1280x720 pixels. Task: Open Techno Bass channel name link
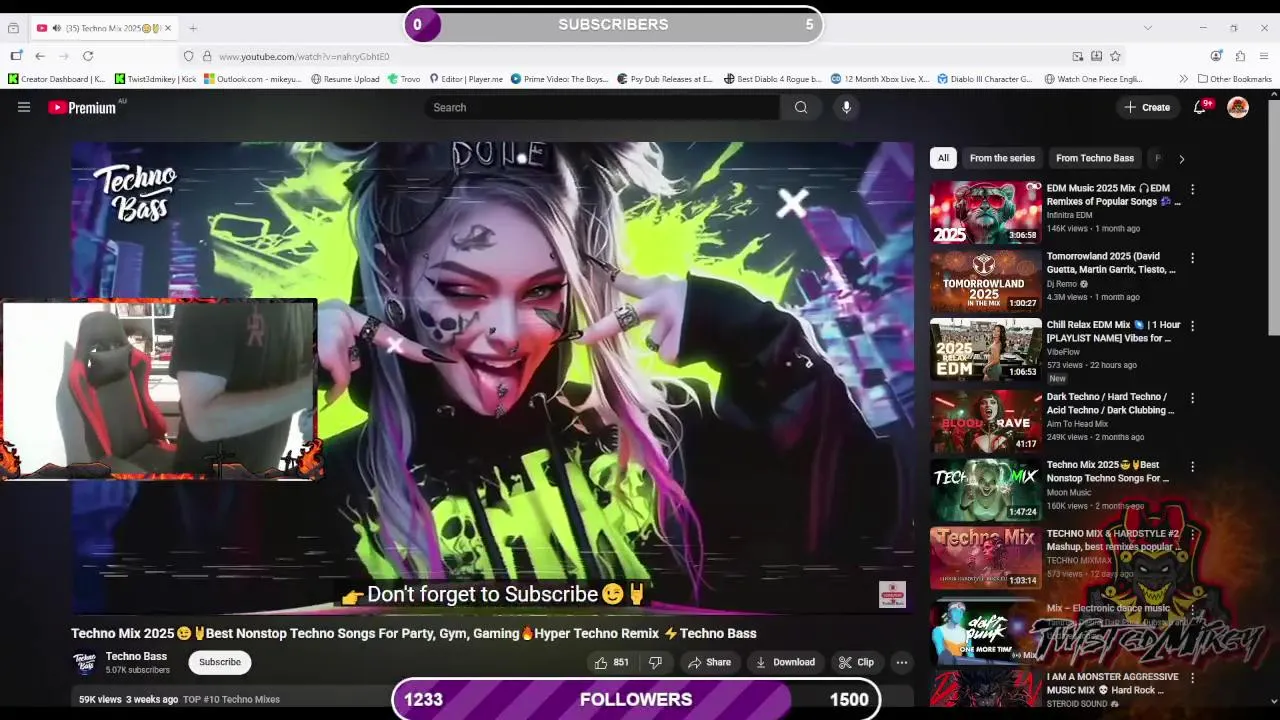coord(136,656)
